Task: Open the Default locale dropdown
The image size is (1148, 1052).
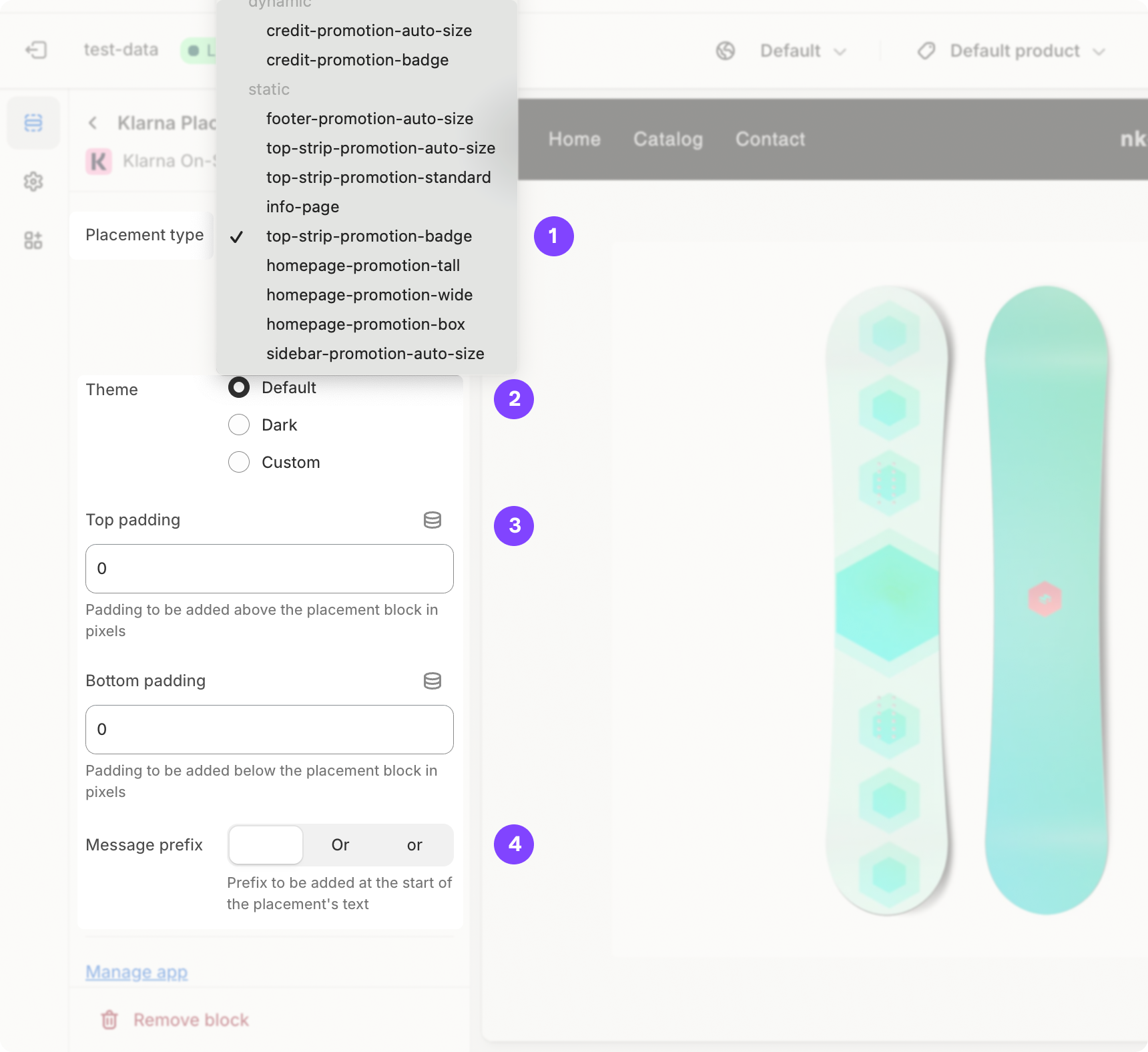Action: (802, 50)
